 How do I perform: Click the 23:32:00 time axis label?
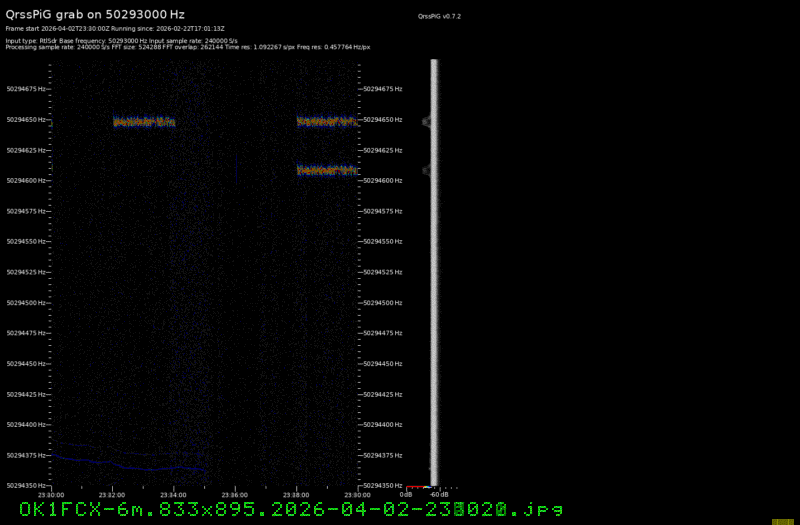coord(112,495)
